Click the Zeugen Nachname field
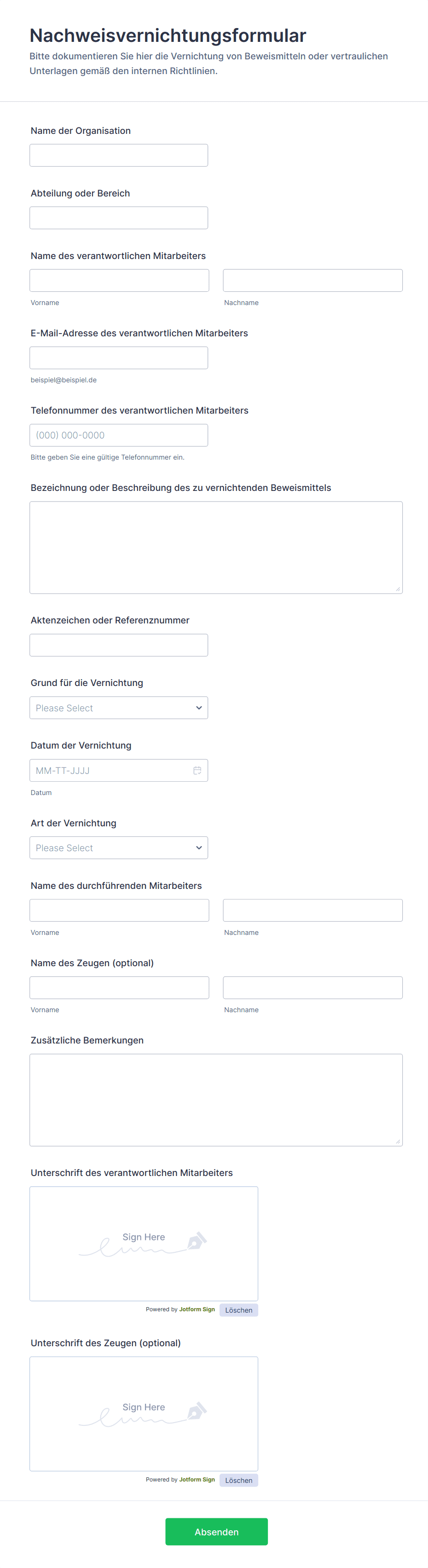 coord(312,988)
